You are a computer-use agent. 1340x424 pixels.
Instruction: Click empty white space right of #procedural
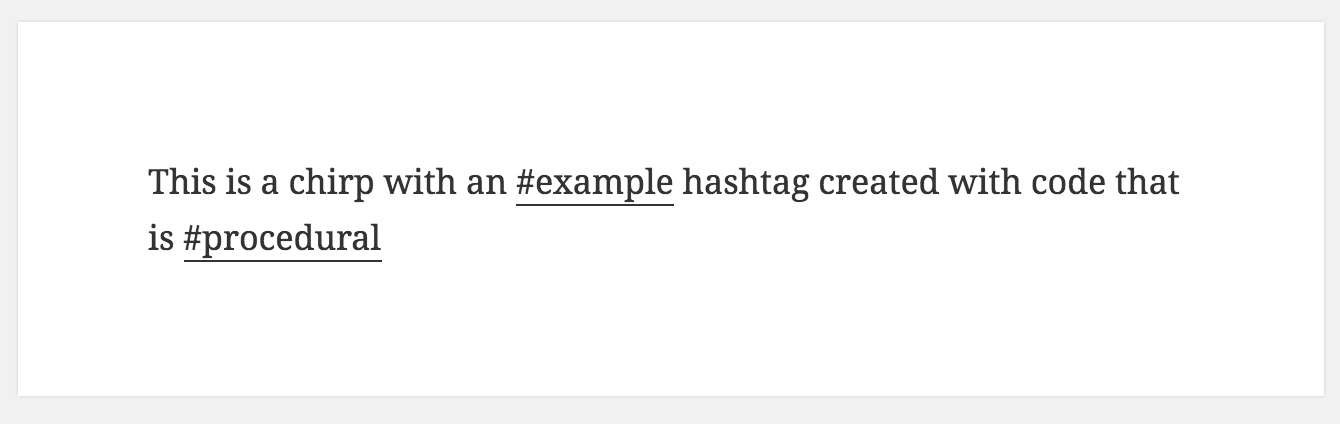[x=800, y=240]
